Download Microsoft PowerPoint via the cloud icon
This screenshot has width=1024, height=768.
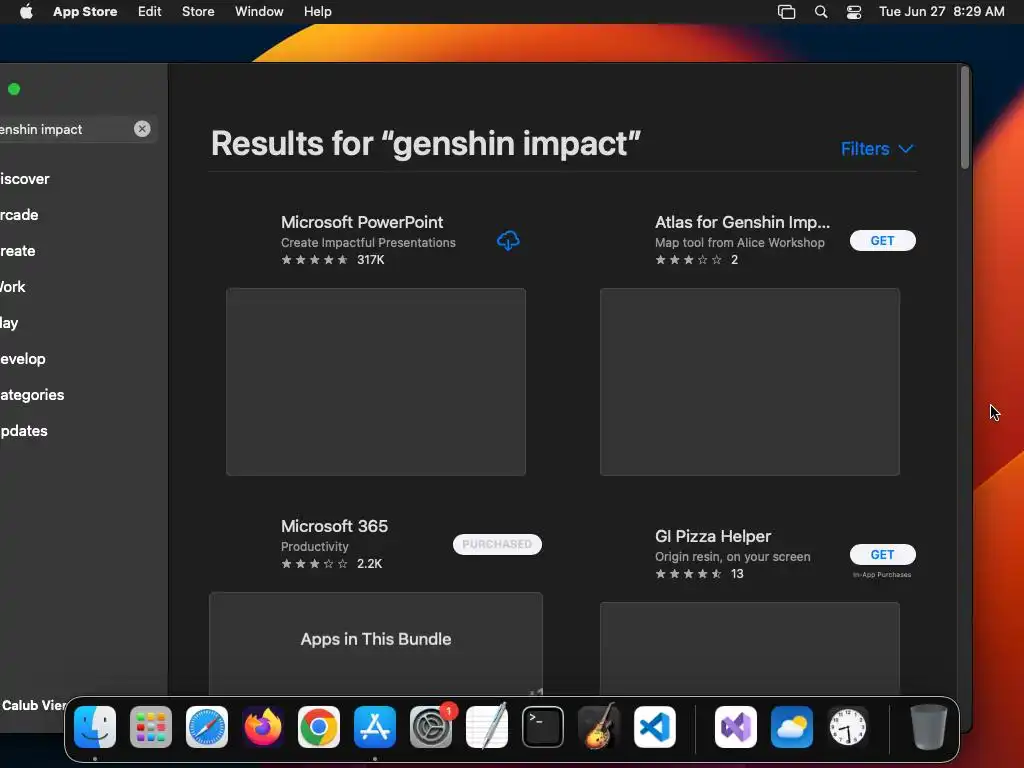pos(508,240)
